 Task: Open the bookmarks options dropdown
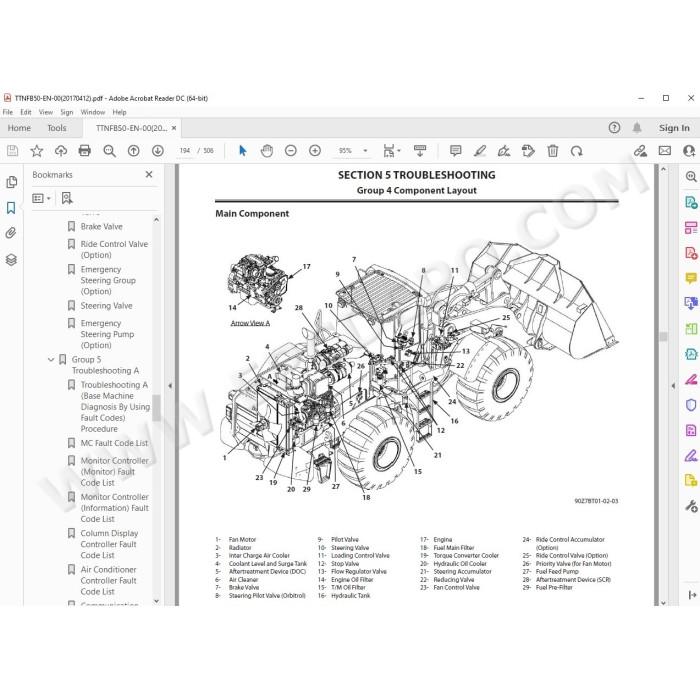coord(42,198)
